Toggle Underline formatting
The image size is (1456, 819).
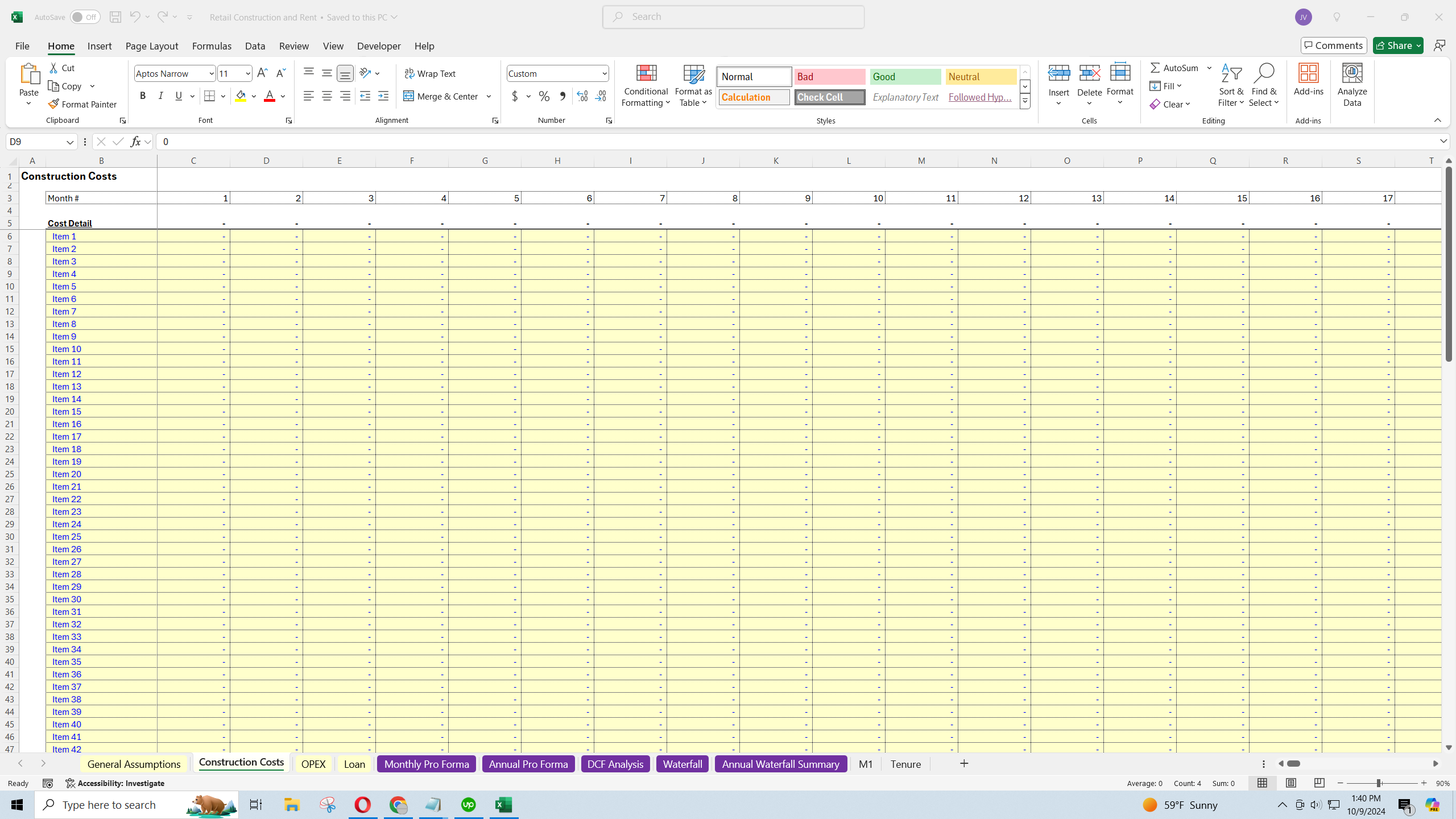pos(179,96)
